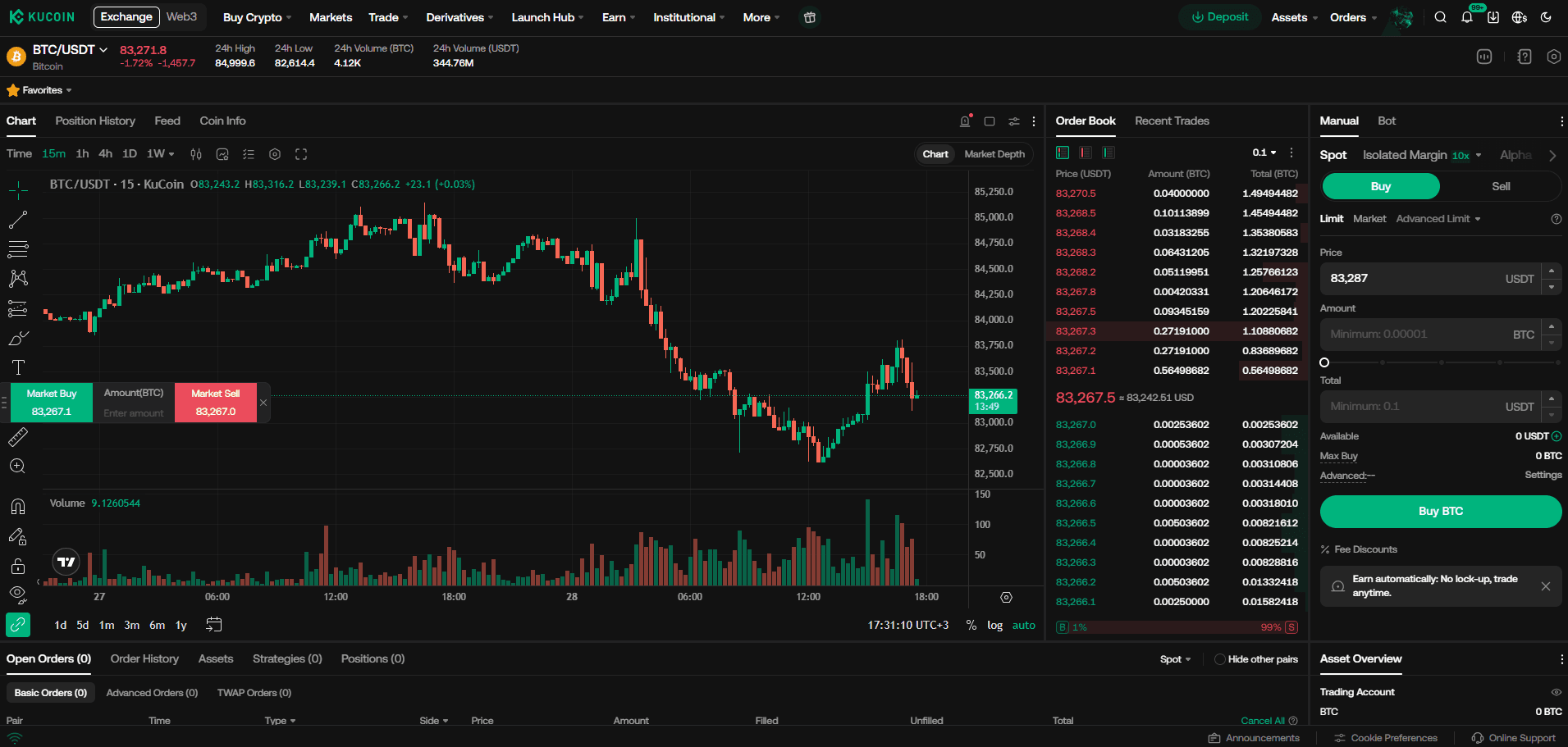
Task: Open the Spot filter dropdown
Action: click(1175, 659)
